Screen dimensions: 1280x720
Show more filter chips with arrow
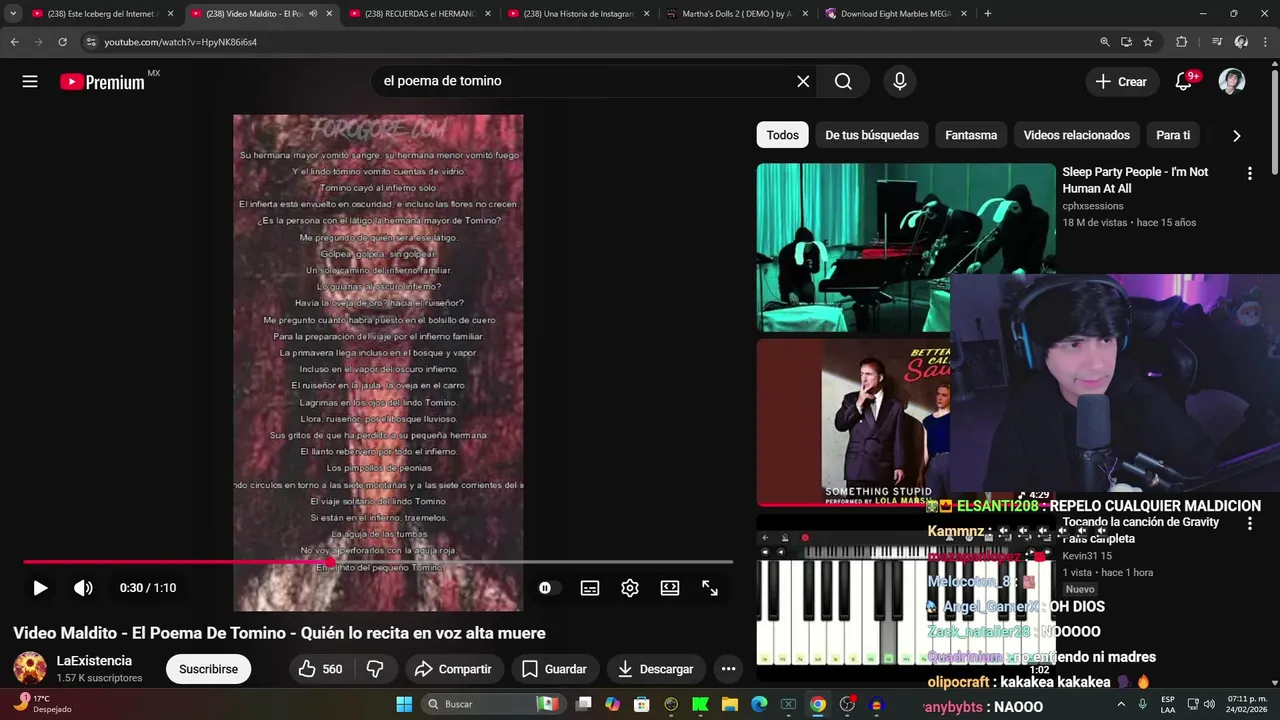click(x=1236, y=136)
